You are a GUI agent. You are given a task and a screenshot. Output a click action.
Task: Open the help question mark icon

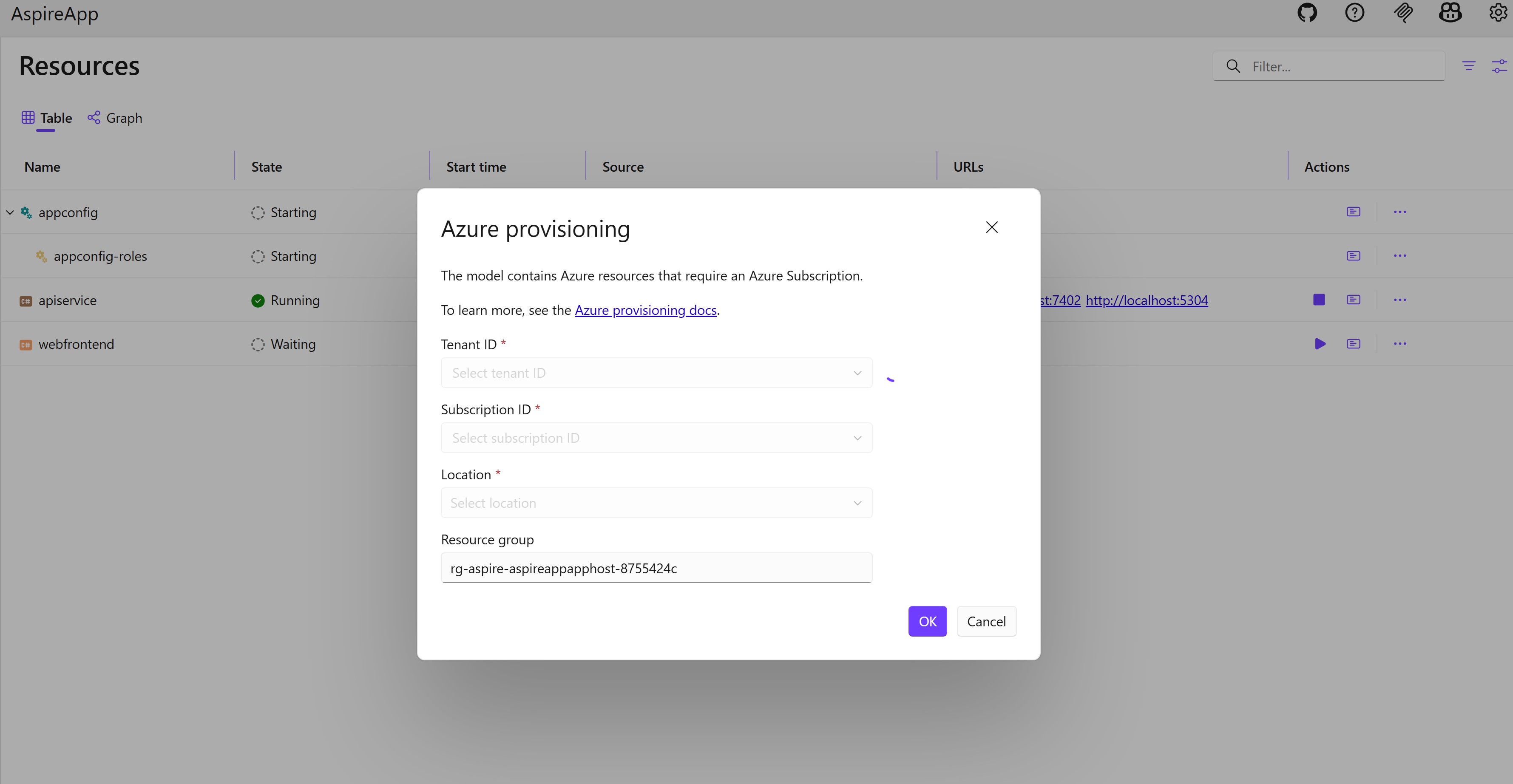click(1354, 13)
